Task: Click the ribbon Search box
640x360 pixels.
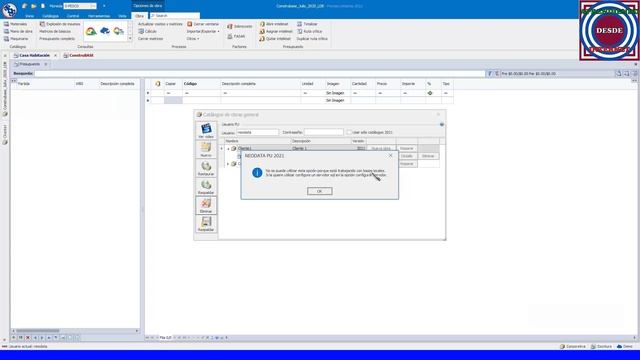Action: pyautogui.click(x=175, y=16)
